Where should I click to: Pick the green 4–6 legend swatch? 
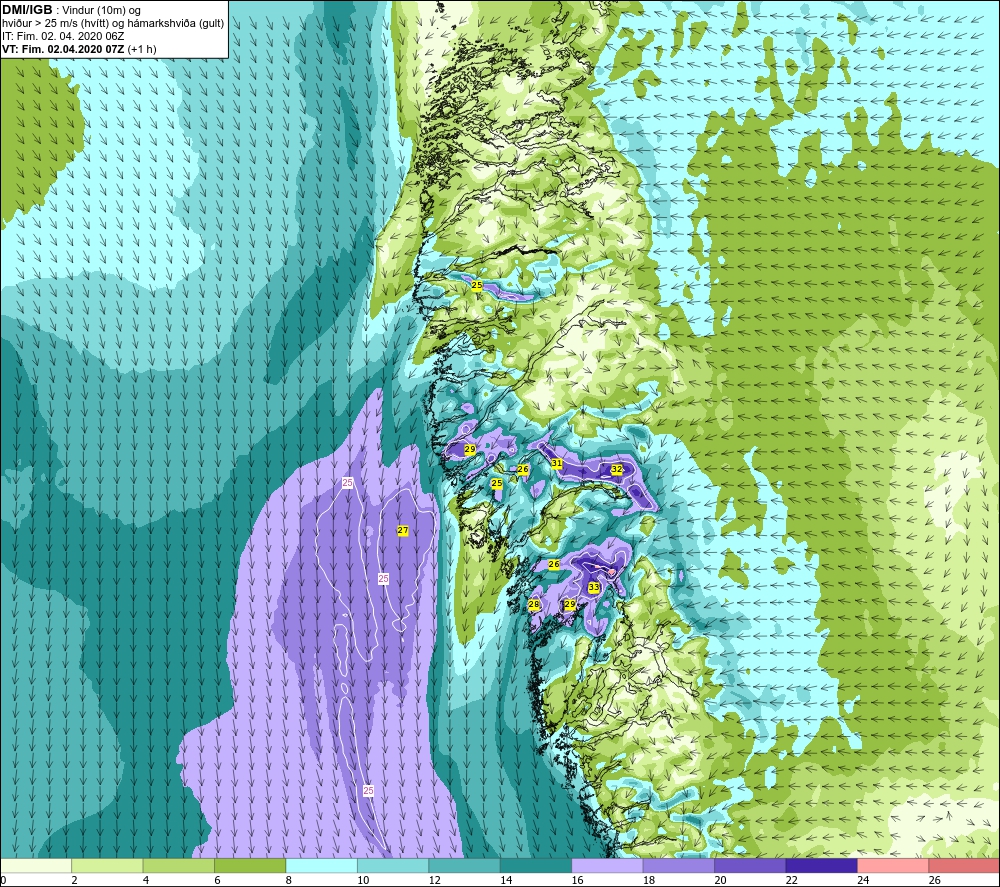pos(179,865)
